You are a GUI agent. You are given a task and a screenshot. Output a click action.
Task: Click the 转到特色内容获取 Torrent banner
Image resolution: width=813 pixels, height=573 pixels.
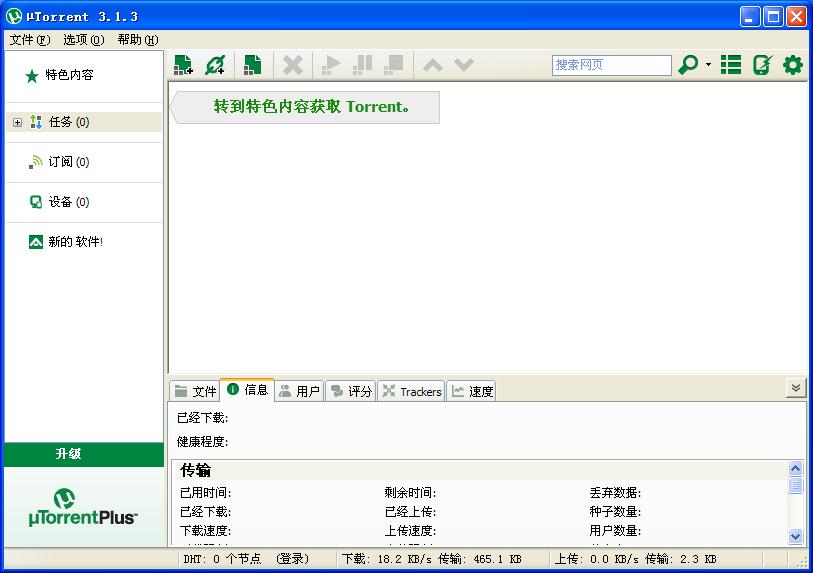tap(306, 107)
